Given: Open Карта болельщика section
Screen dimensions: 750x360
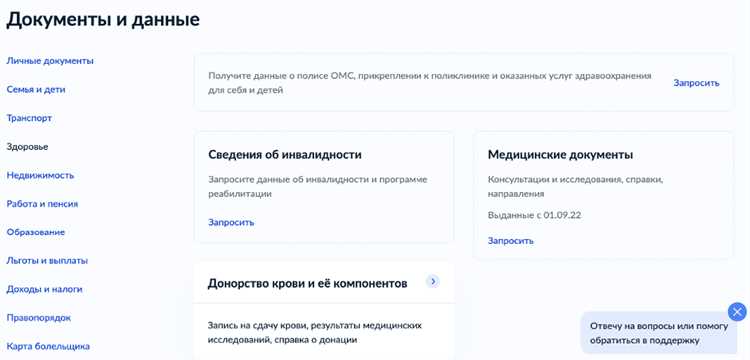Looking at the screenshot, I should click(48, 347).
